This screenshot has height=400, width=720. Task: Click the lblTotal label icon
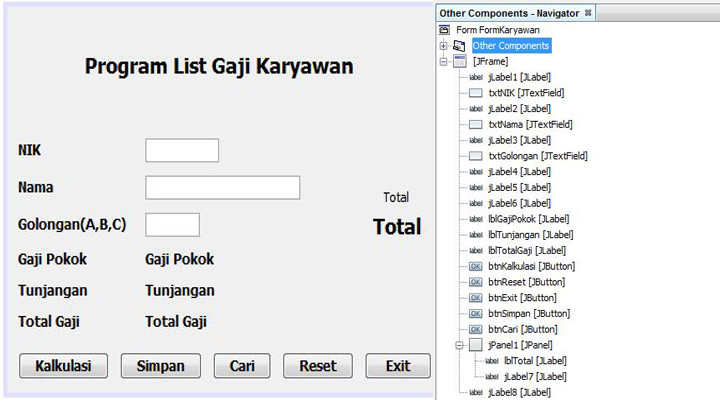(492, 361)
